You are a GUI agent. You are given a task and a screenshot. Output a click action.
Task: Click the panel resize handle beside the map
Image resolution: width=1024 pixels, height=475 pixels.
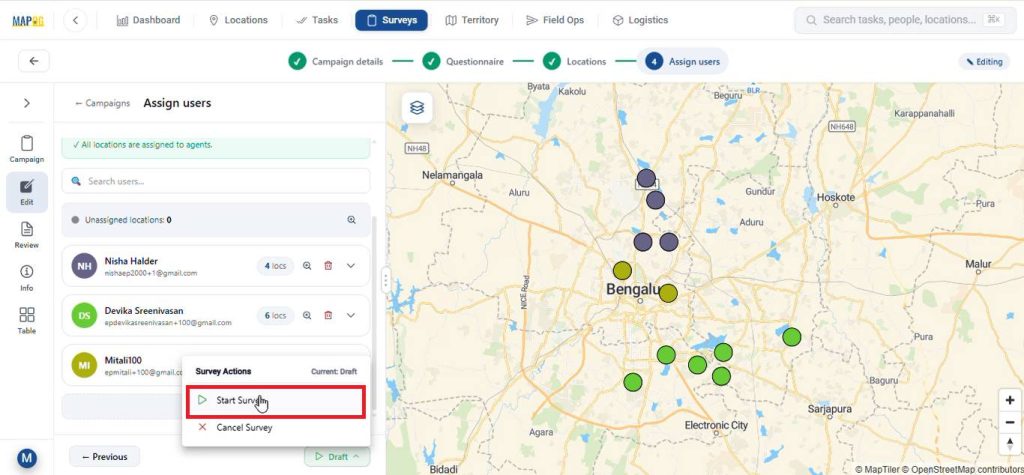click(385, 281)
